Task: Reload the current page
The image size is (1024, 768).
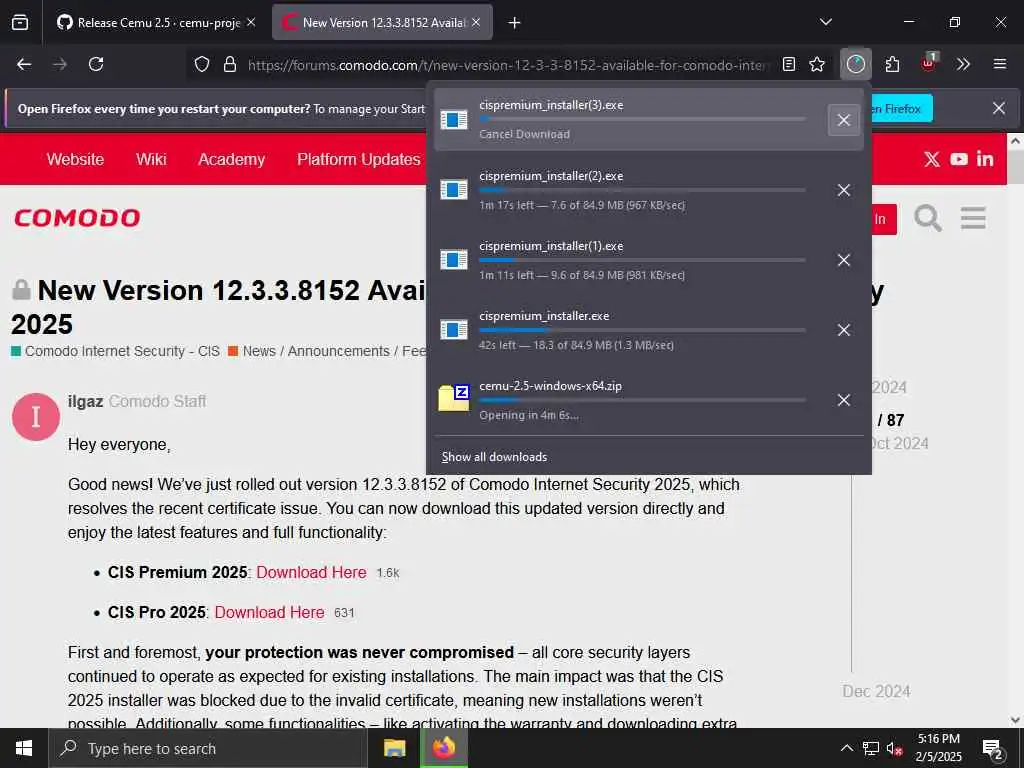Action: 96,64
